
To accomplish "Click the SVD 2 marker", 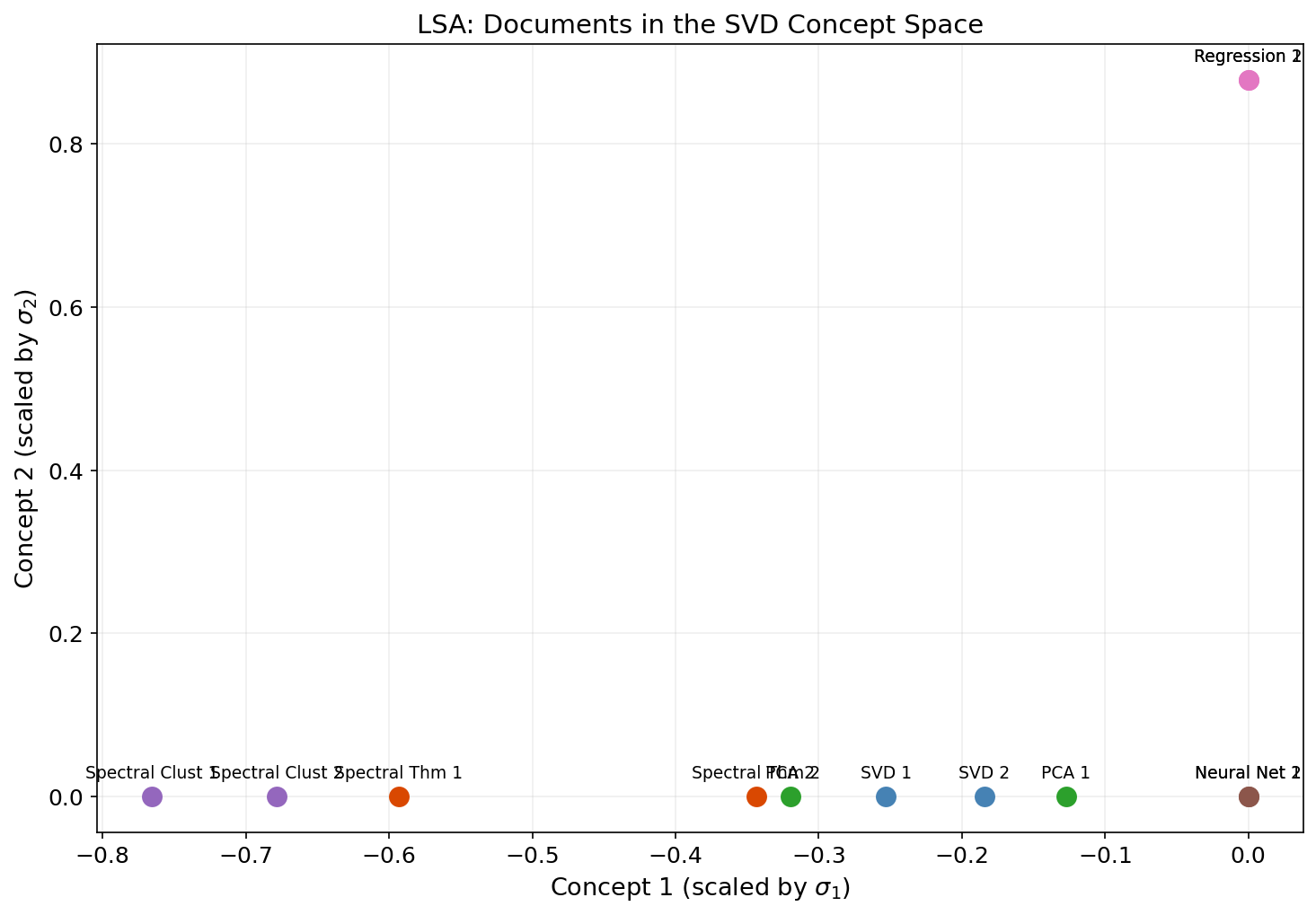I will (984, 796).
